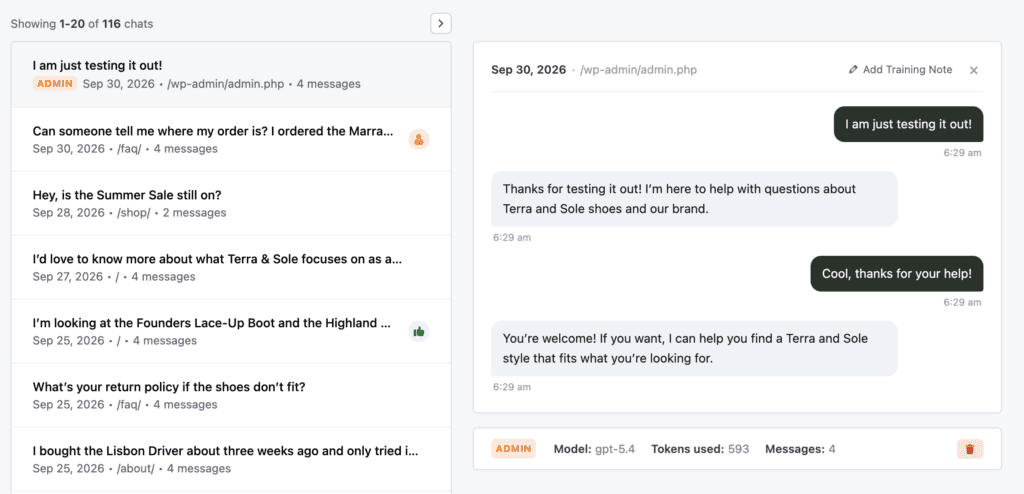1024x494 pixels.
Task: Click the pencil icon beside Add Training Note
Action: 853,69
